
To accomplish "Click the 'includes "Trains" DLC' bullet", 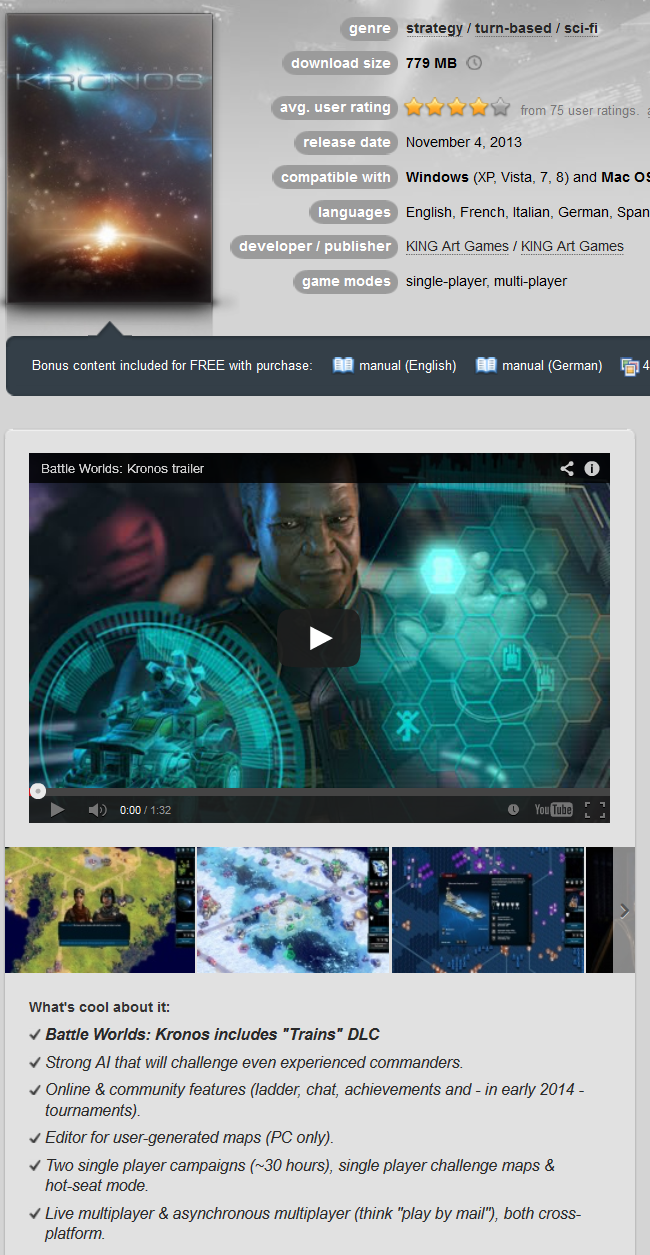I will [212, 1035].
